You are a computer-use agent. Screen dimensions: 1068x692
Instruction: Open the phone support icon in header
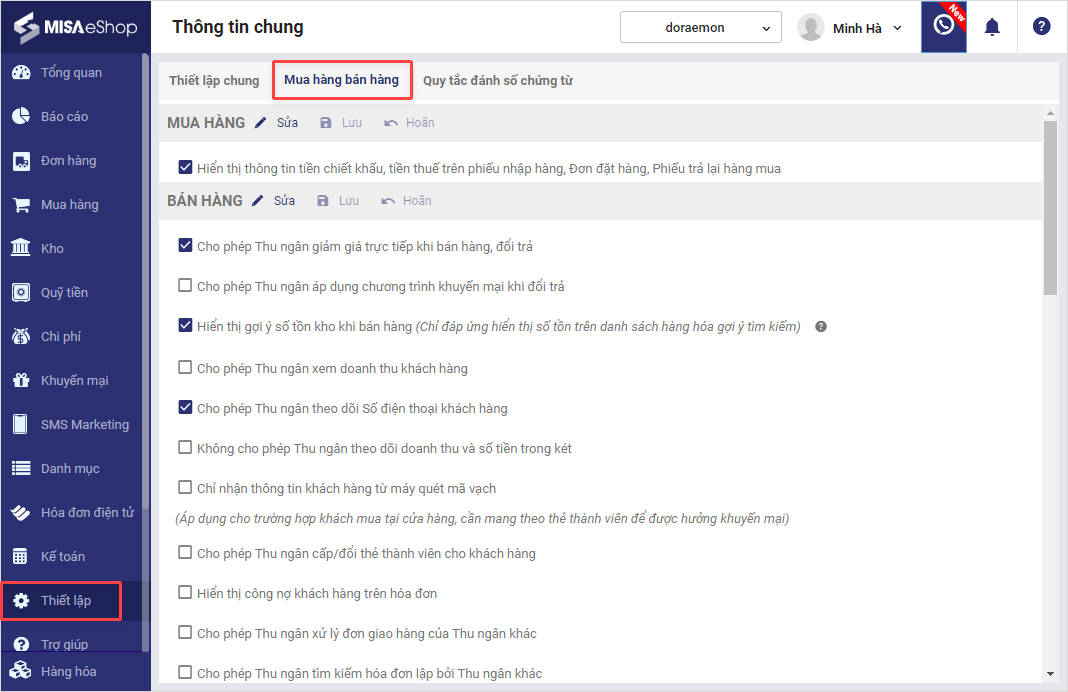click(943, 27)
